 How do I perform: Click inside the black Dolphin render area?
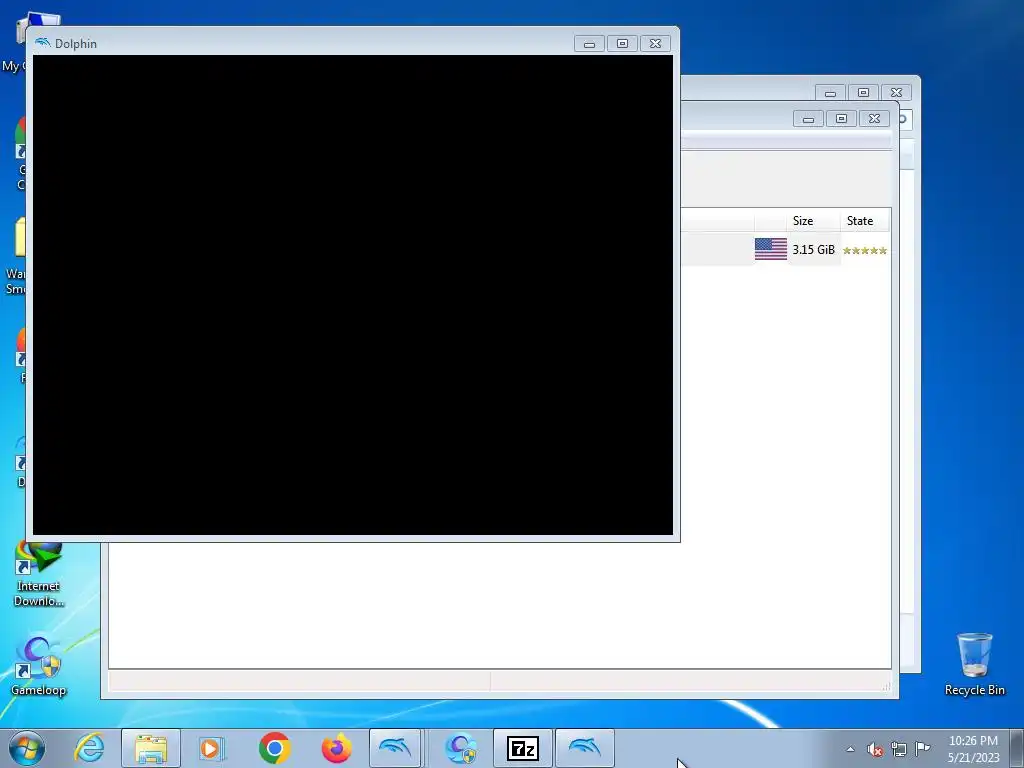point(353,295)
